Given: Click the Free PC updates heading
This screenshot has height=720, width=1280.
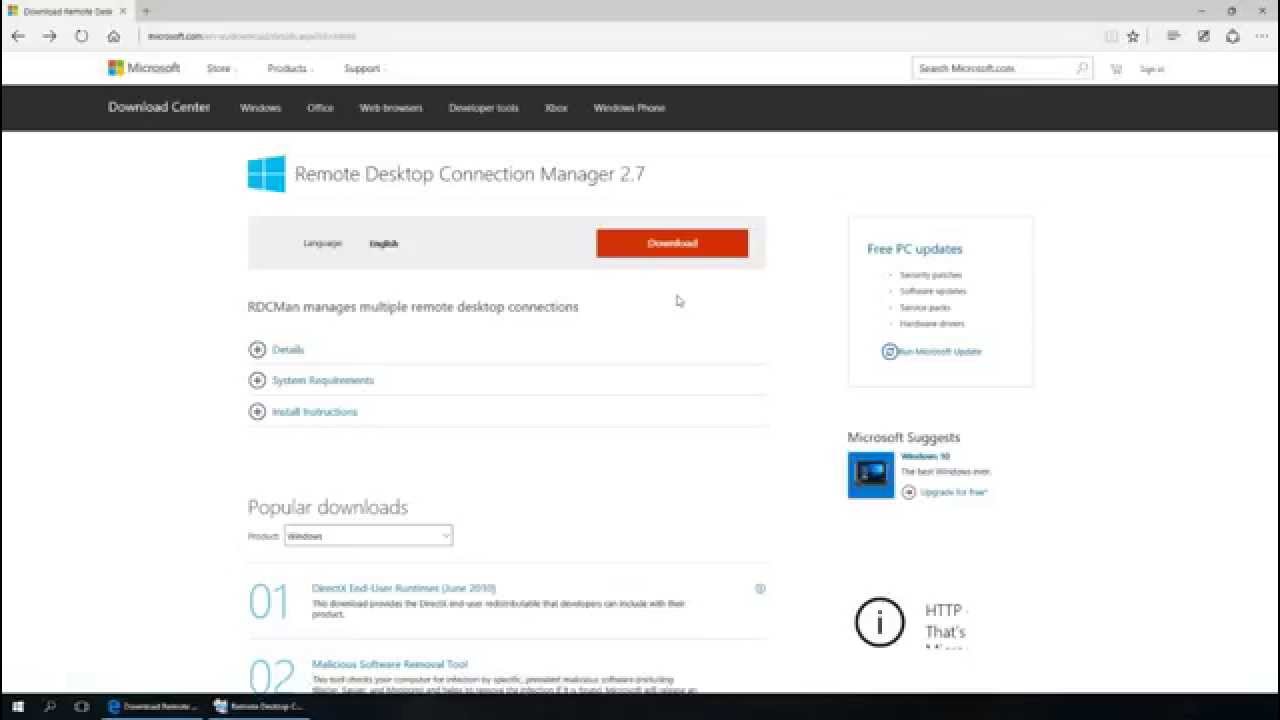Looking at the screenshot, I should pyautogui.click(x=915, y=249).
